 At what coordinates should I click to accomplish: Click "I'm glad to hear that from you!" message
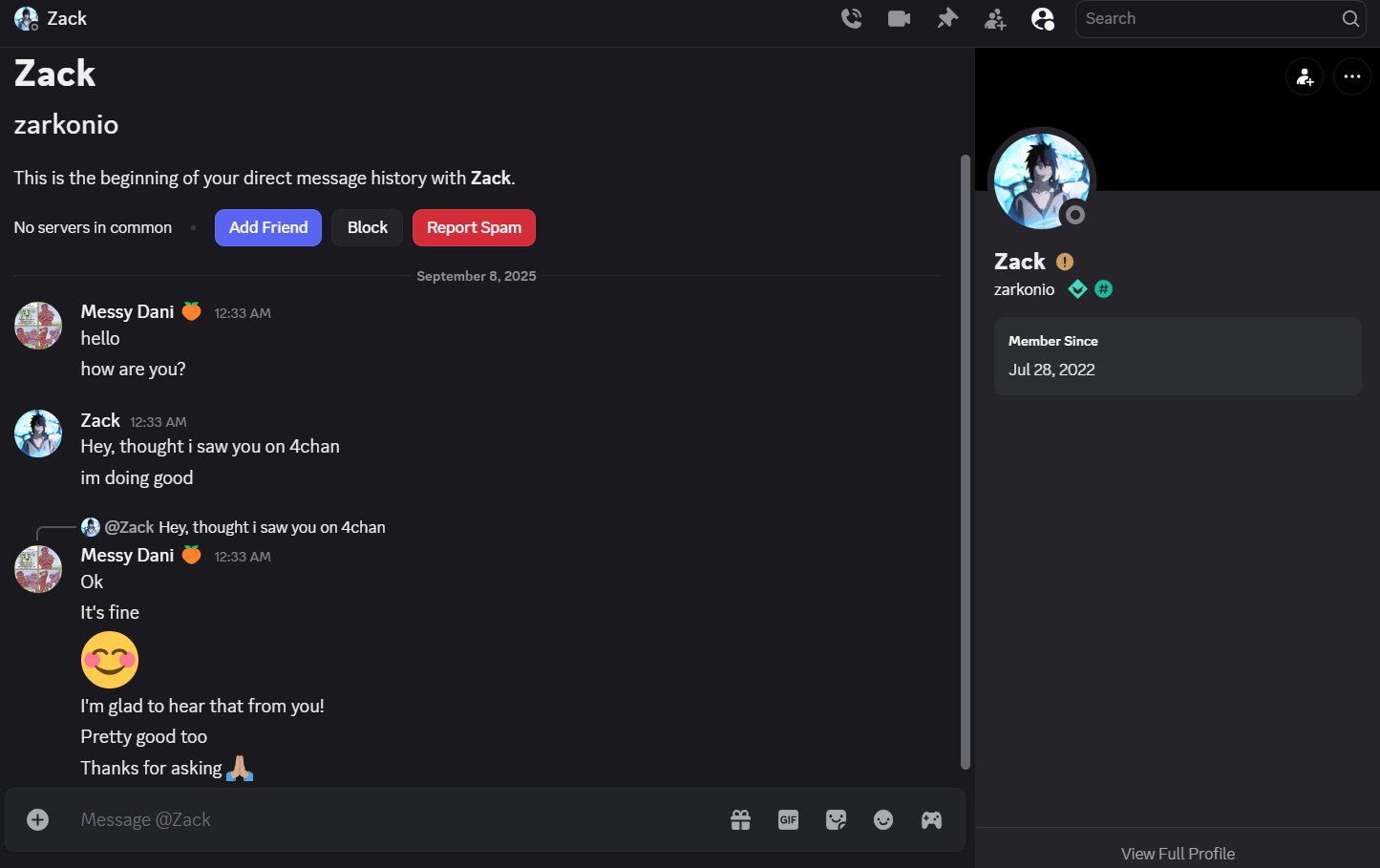[202, 706]
